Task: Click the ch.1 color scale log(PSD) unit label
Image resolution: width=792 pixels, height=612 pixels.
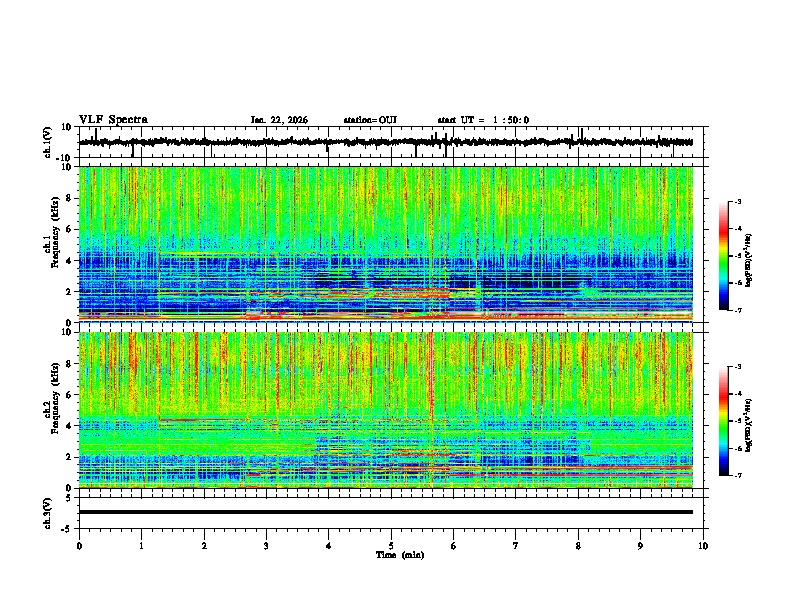Action: coord(749,261)
